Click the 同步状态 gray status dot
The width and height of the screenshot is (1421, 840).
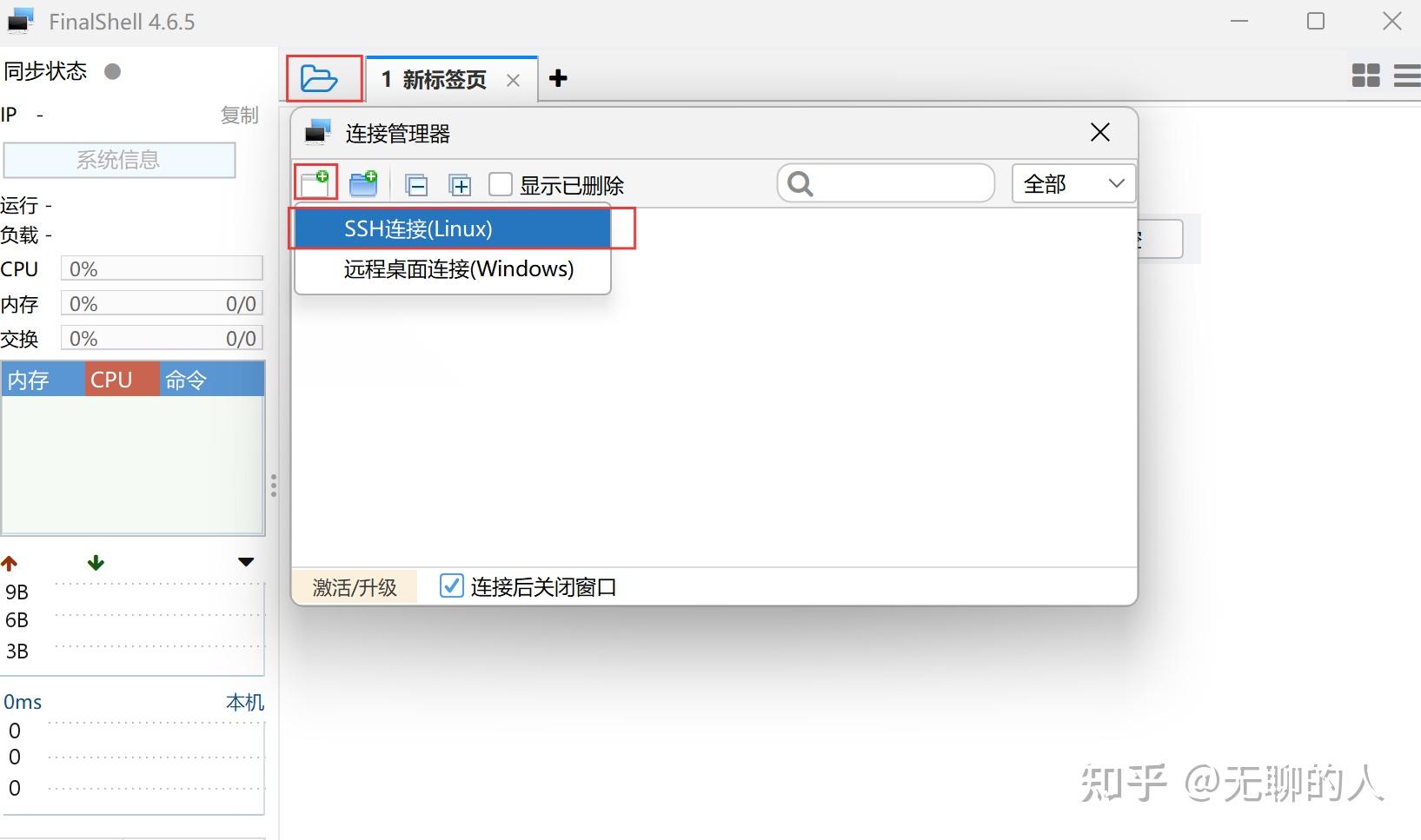[112, 71]
